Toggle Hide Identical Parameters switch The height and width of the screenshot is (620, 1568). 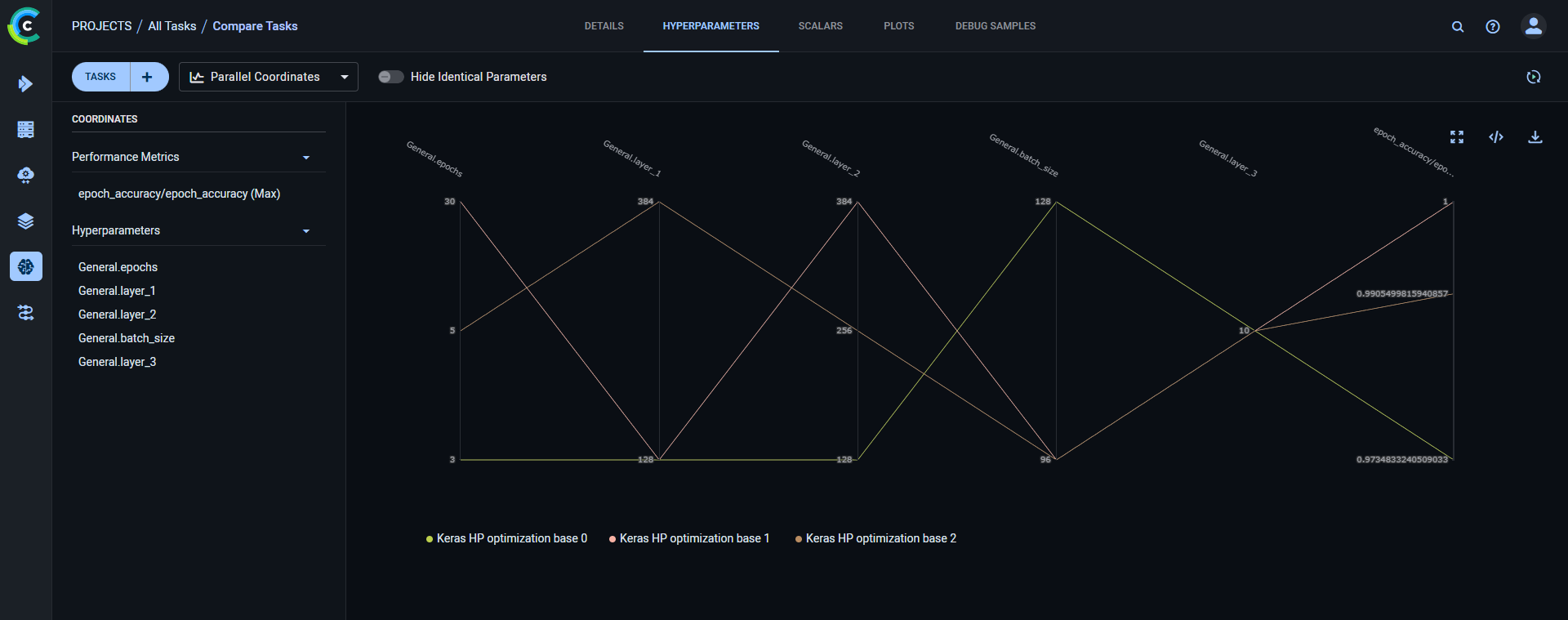[390, 77]
